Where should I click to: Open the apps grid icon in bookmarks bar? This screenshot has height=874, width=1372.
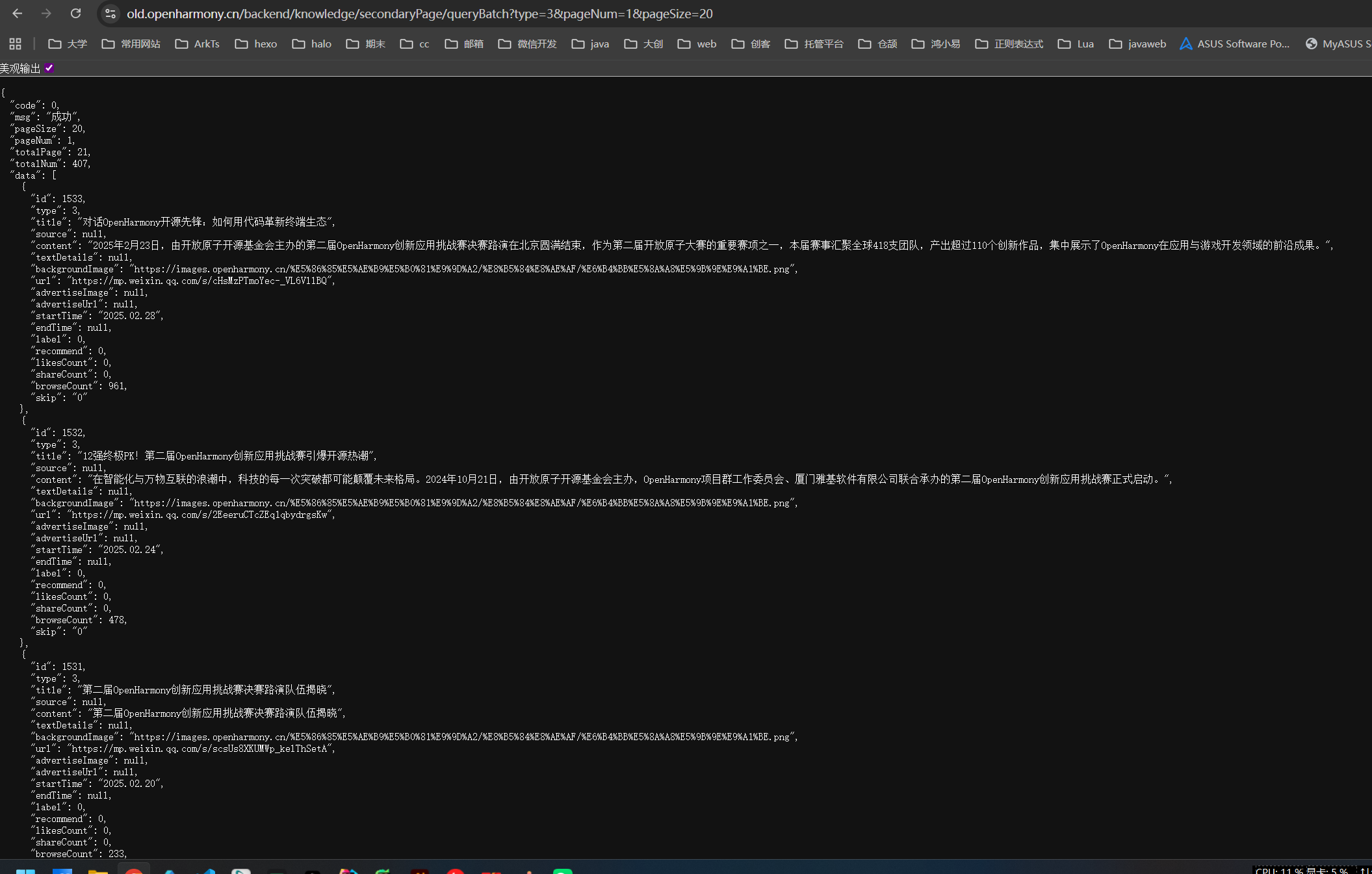click(x=15, y=44)
